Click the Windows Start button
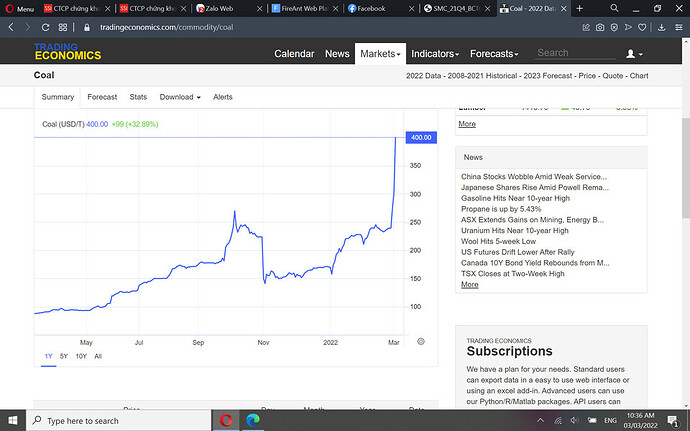 pyautogui.click(x=14, y=420)
